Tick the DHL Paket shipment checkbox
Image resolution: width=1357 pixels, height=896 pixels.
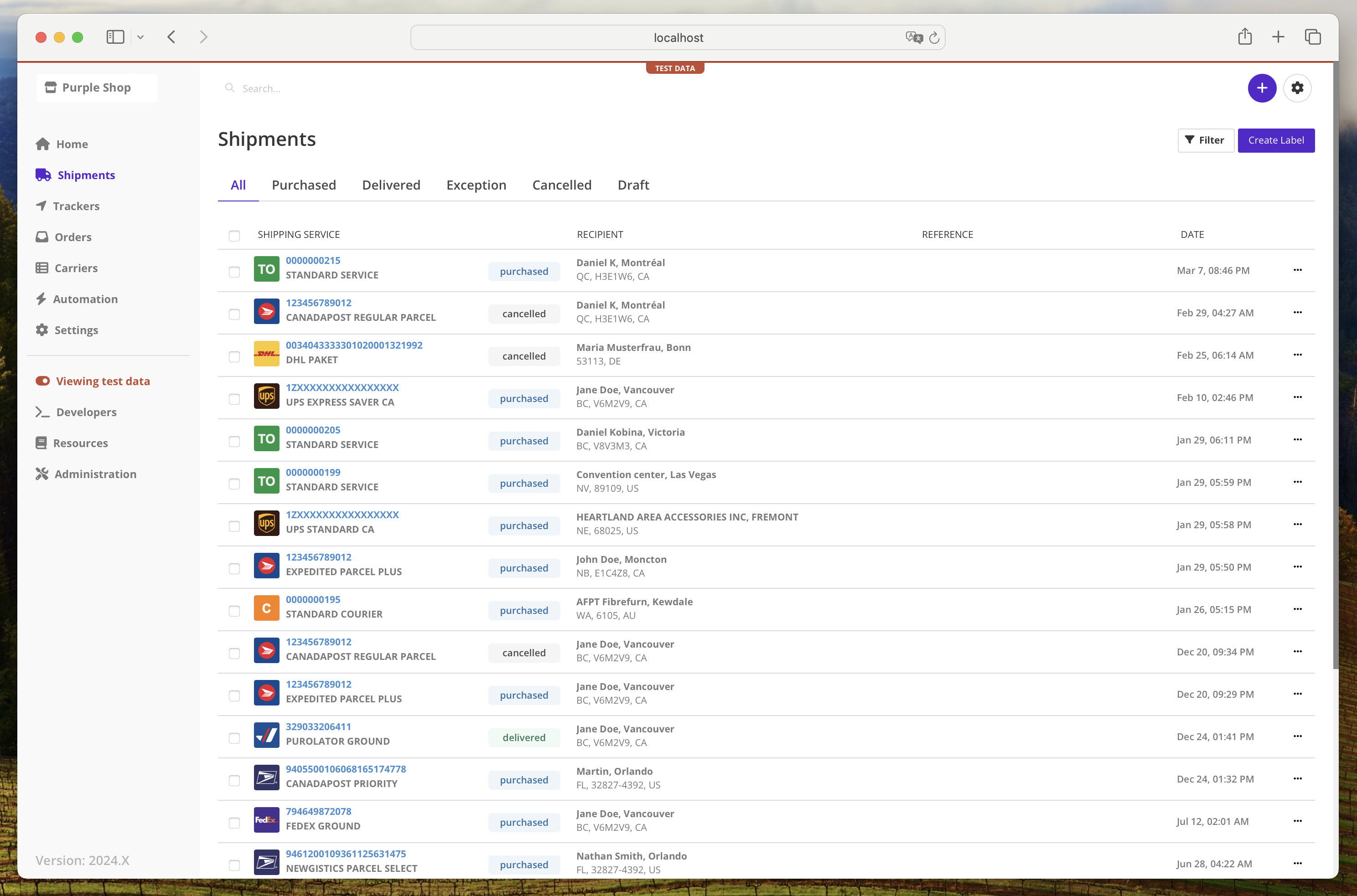pos(234,356)
